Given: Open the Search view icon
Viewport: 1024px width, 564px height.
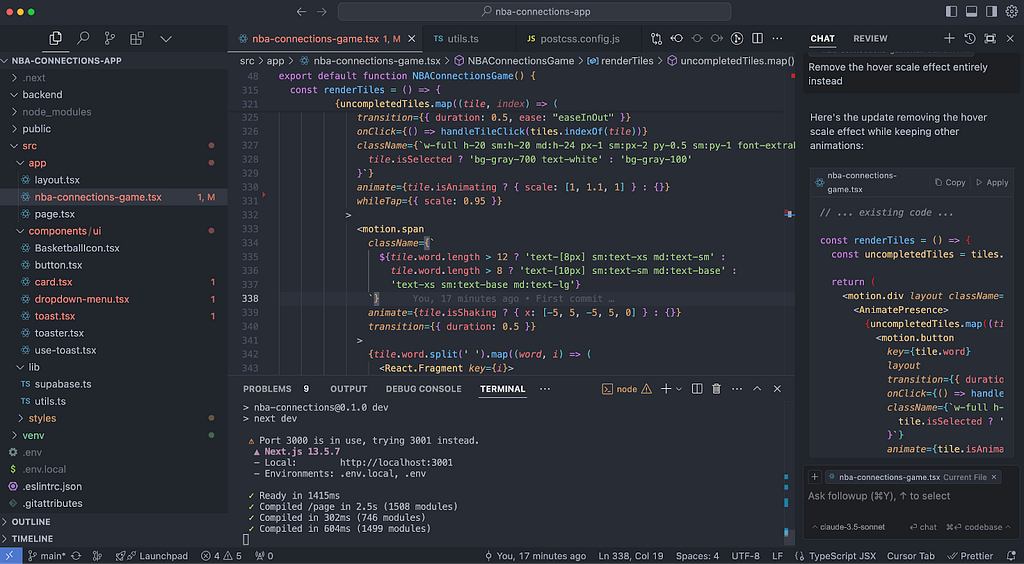Looking at the screenshot, I should 83,39.
